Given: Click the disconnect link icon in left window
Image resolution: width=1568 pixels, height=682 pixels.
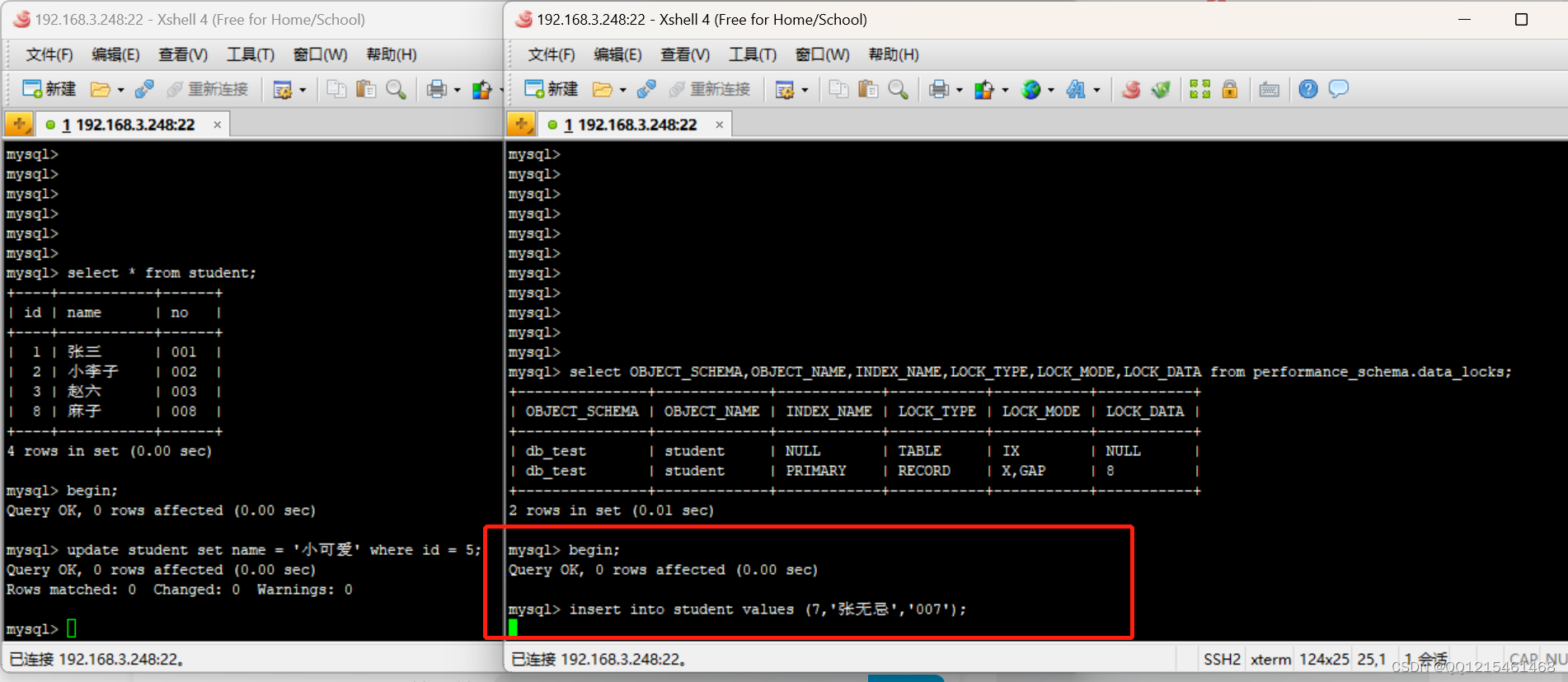Looking at the screenshot, I should [x=144, y=89].
